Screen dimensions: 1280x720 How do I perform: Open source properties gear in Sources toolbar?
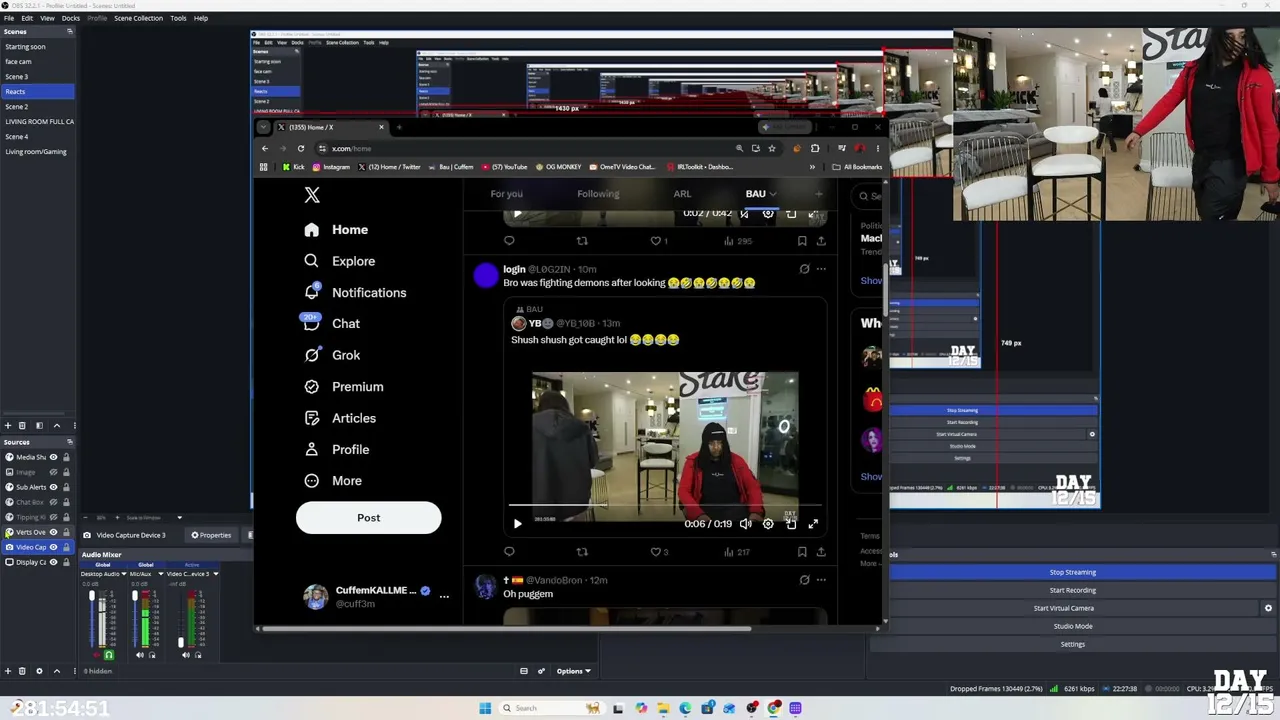39,671
